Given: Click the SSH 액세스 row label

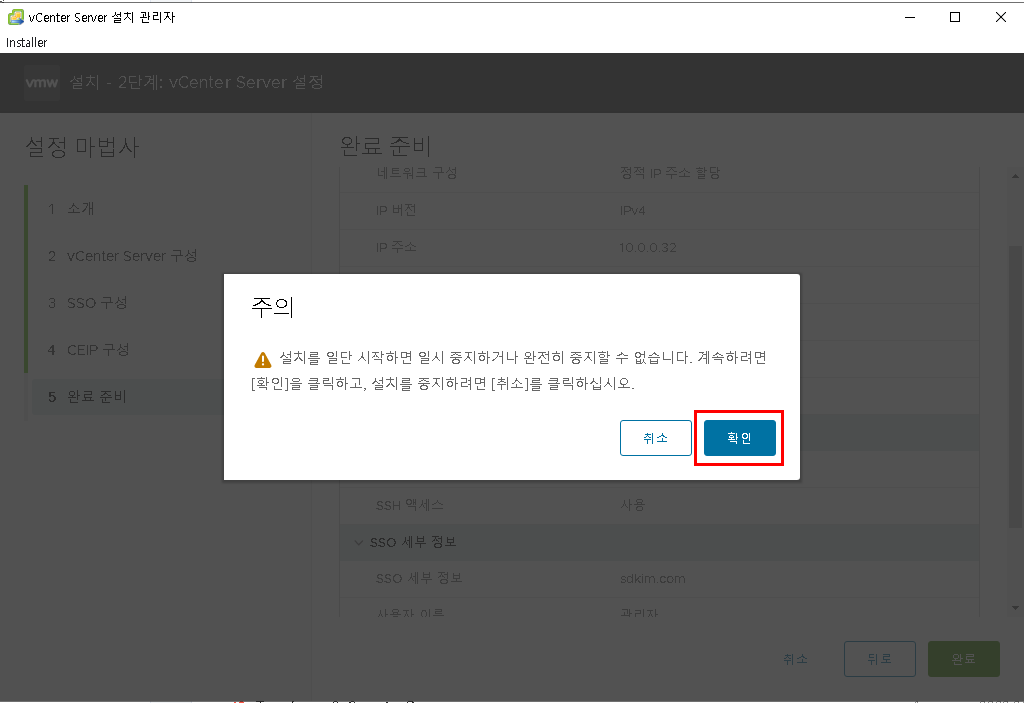Looking at the screenshot, I should [409, 505].
